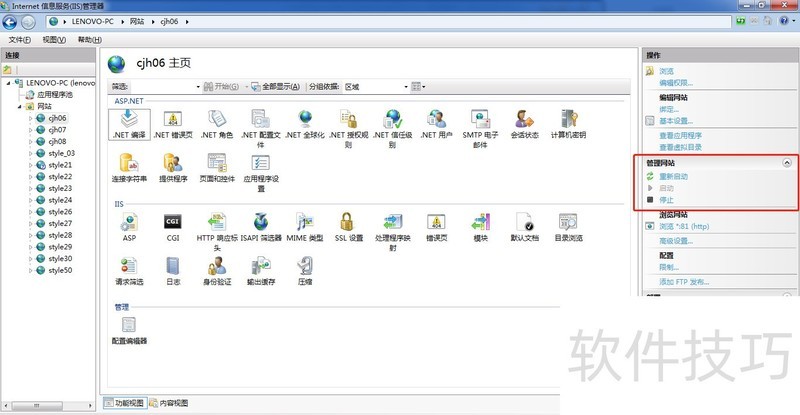Switch to 功能视图 tab

coord(125,403)
